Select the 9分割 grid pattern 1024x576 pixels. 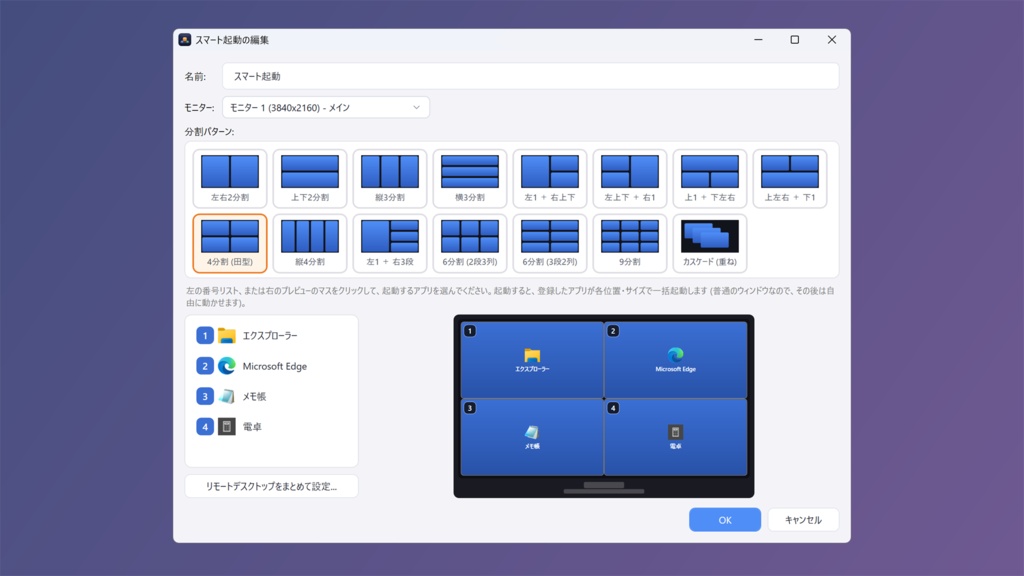630,243
